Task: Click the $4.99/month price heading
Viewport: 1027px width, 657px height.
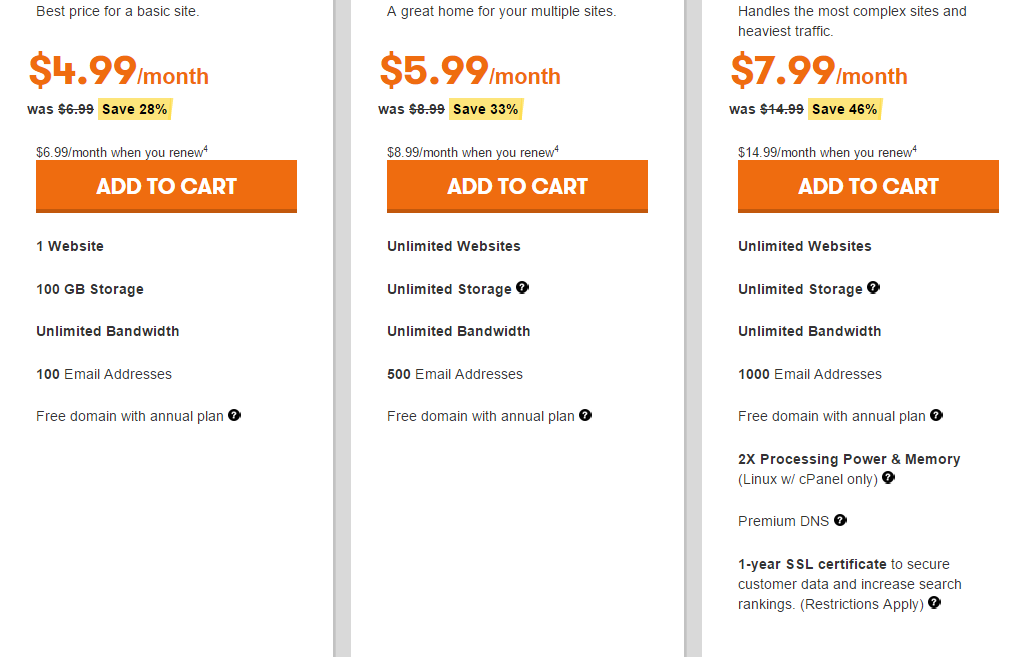Action: (x=118, y=72)
